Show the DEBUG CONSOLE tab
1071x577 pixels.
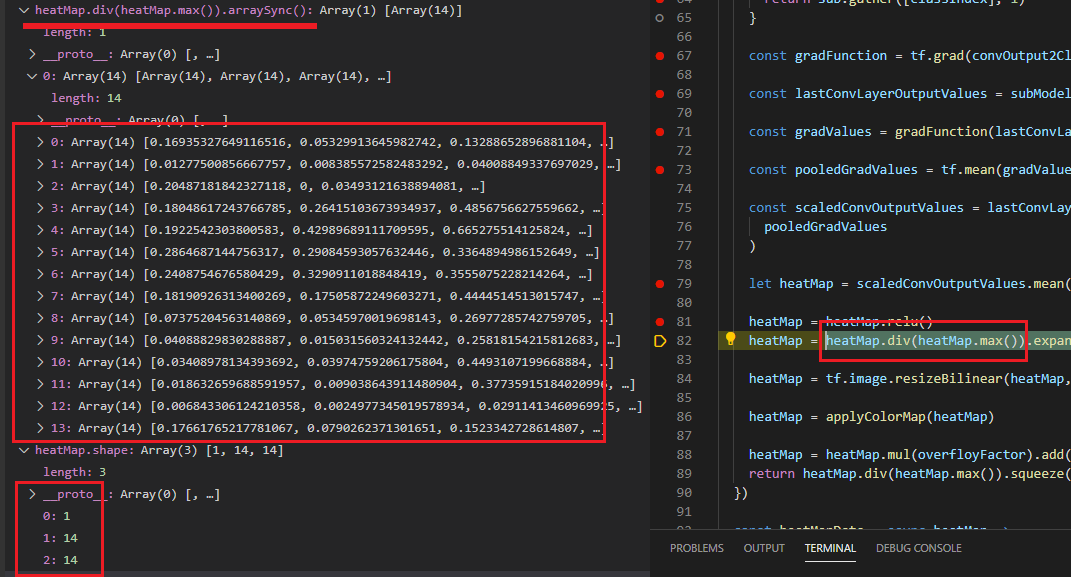coord(919,548)
